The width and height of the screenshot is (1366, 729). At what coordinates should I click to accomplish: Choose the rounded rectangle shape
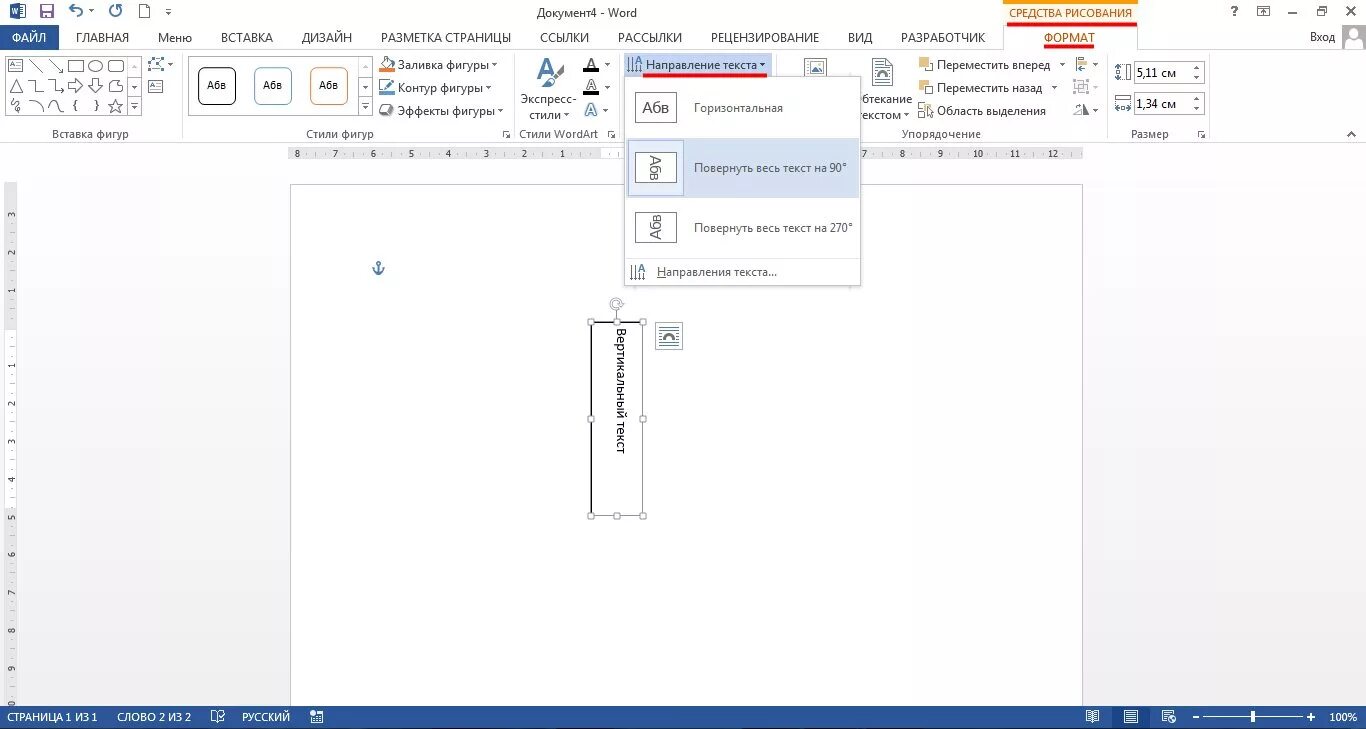115,66
